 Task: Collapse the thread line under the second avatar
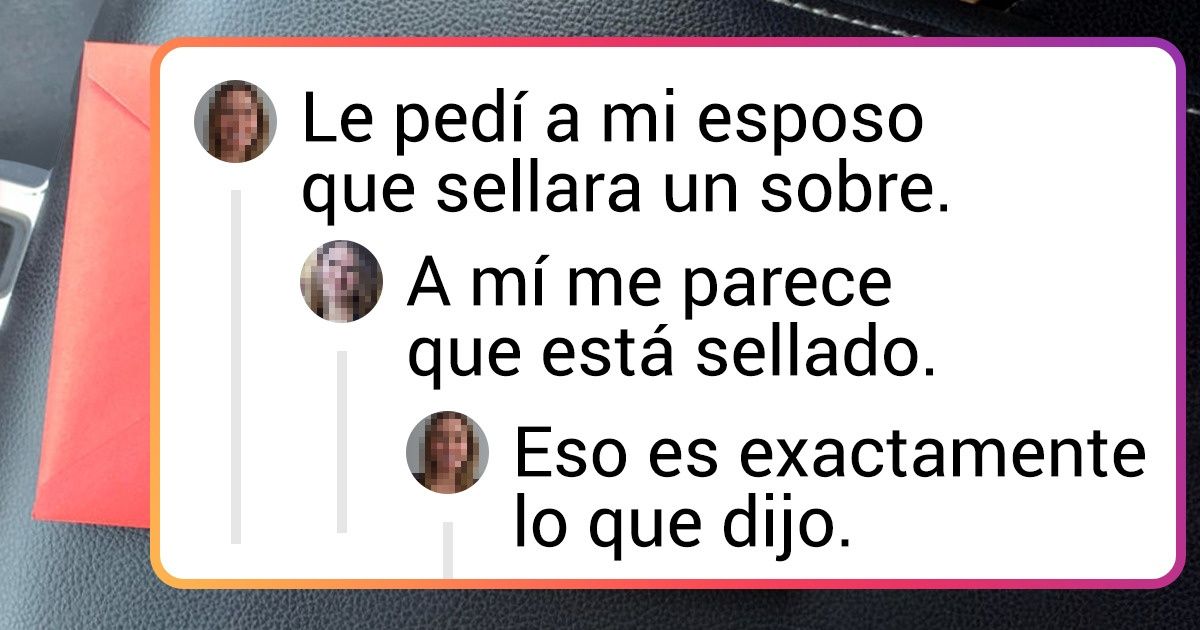coord(342,441)
